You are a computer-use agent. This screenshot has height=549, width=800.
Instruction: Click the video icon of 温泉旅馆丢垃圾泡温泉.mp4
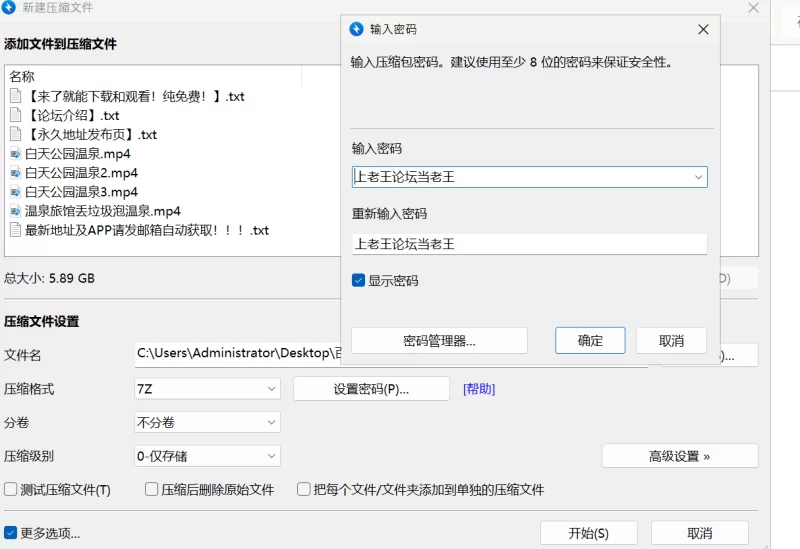pyautogui.click(x=15, y=211)
